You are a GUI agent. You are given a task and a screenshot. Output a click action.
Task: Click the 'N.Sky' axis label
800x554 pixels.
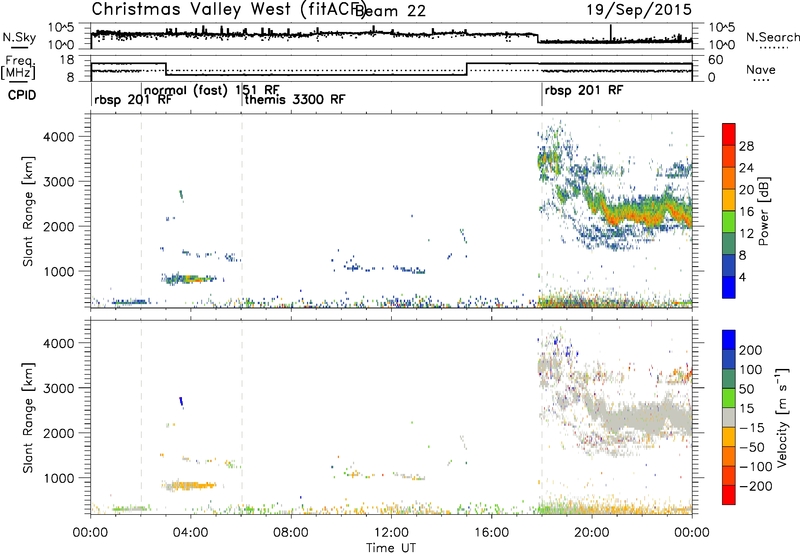[x=19, y=37]
